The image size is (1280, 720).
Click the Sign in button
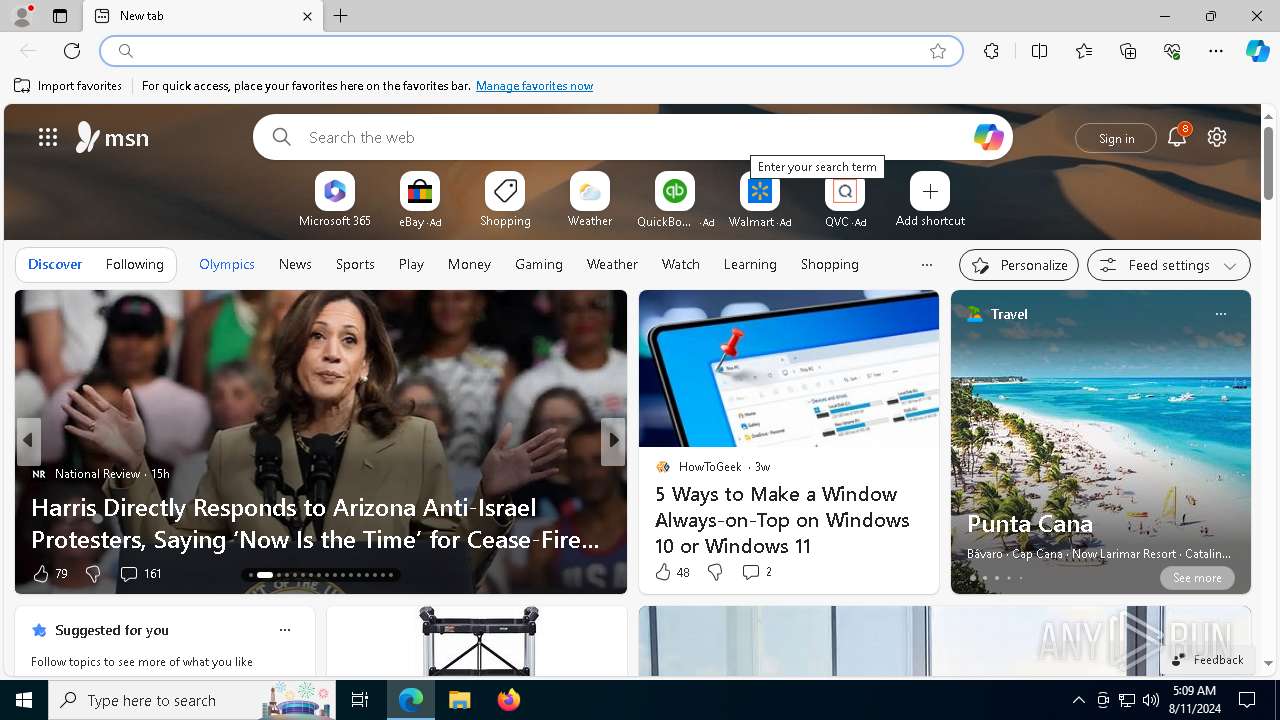click(1116, 138)
